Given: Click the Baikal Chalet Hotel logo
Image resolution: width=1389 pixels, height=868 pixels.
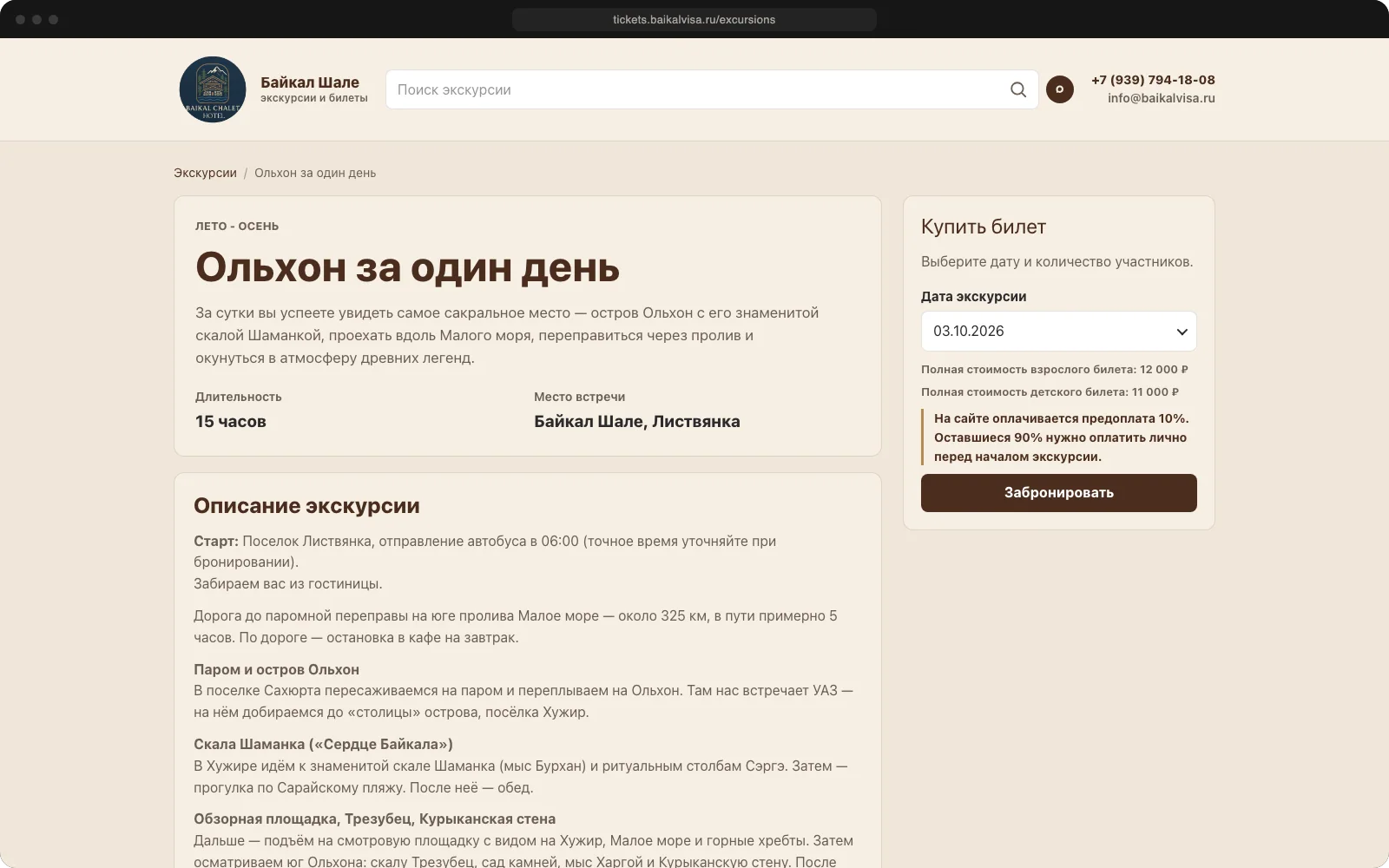Looking at the screenshot, I should pyautogui.click(x=213, y=89).
